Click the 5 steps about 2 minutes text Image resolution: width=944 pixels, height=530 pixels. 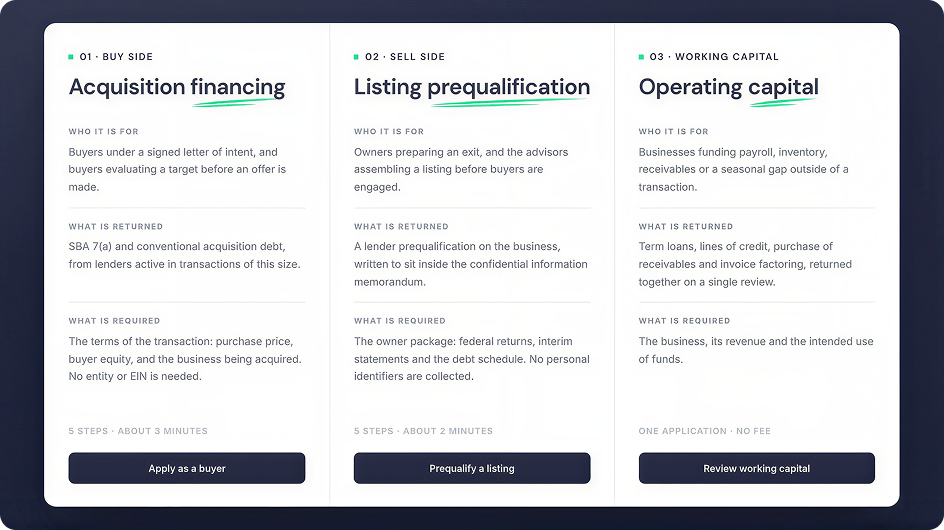point(423,431)
